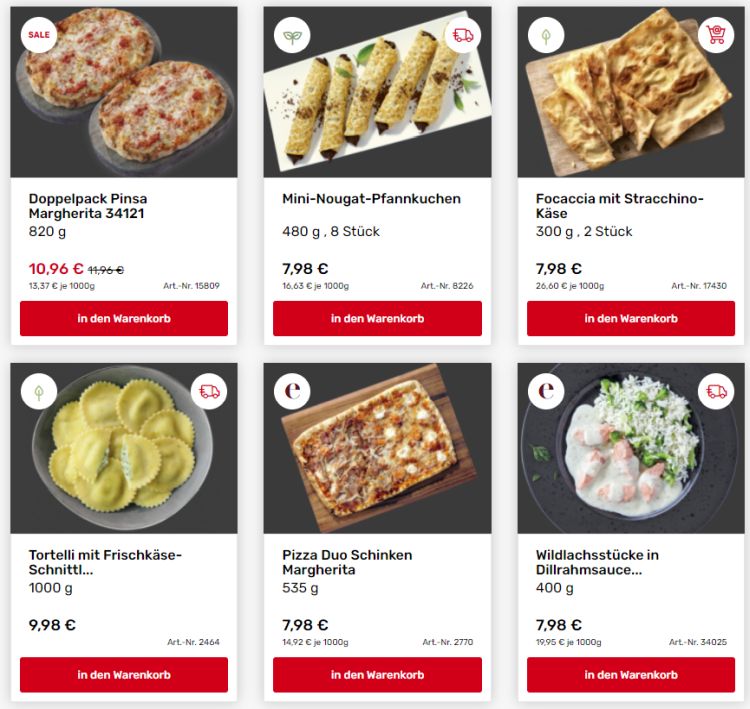Image resolution: width=750 pixels, height=709 pixels.
Task: Click the delivery truck icon on Mini-Nougat-Pfannkuchen
Action: pos(463,35)
